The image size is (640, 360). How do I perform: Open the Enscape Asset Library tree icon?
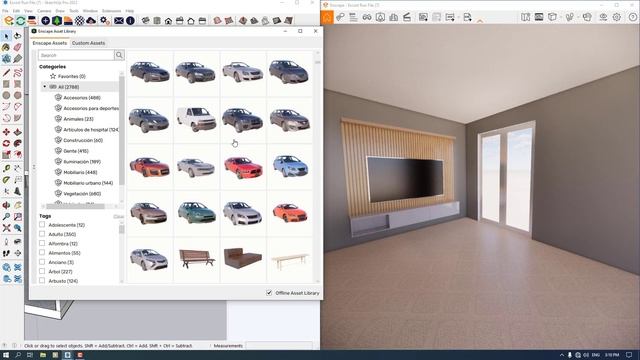57,20
